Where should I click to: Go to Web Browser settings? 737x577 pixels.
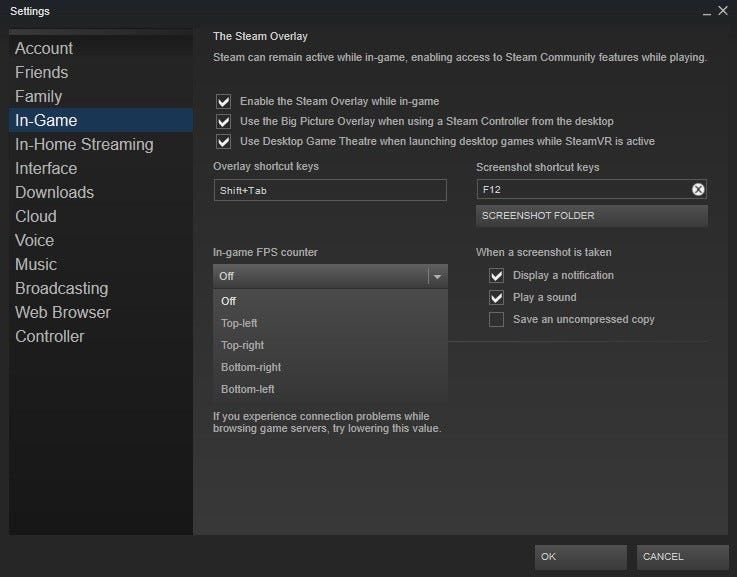101,312
